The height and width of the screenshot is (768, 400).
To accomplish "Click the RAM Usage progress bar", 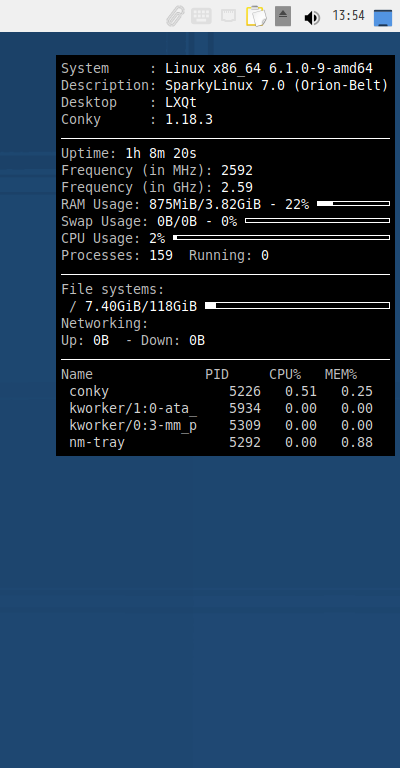I will [353, 203].
